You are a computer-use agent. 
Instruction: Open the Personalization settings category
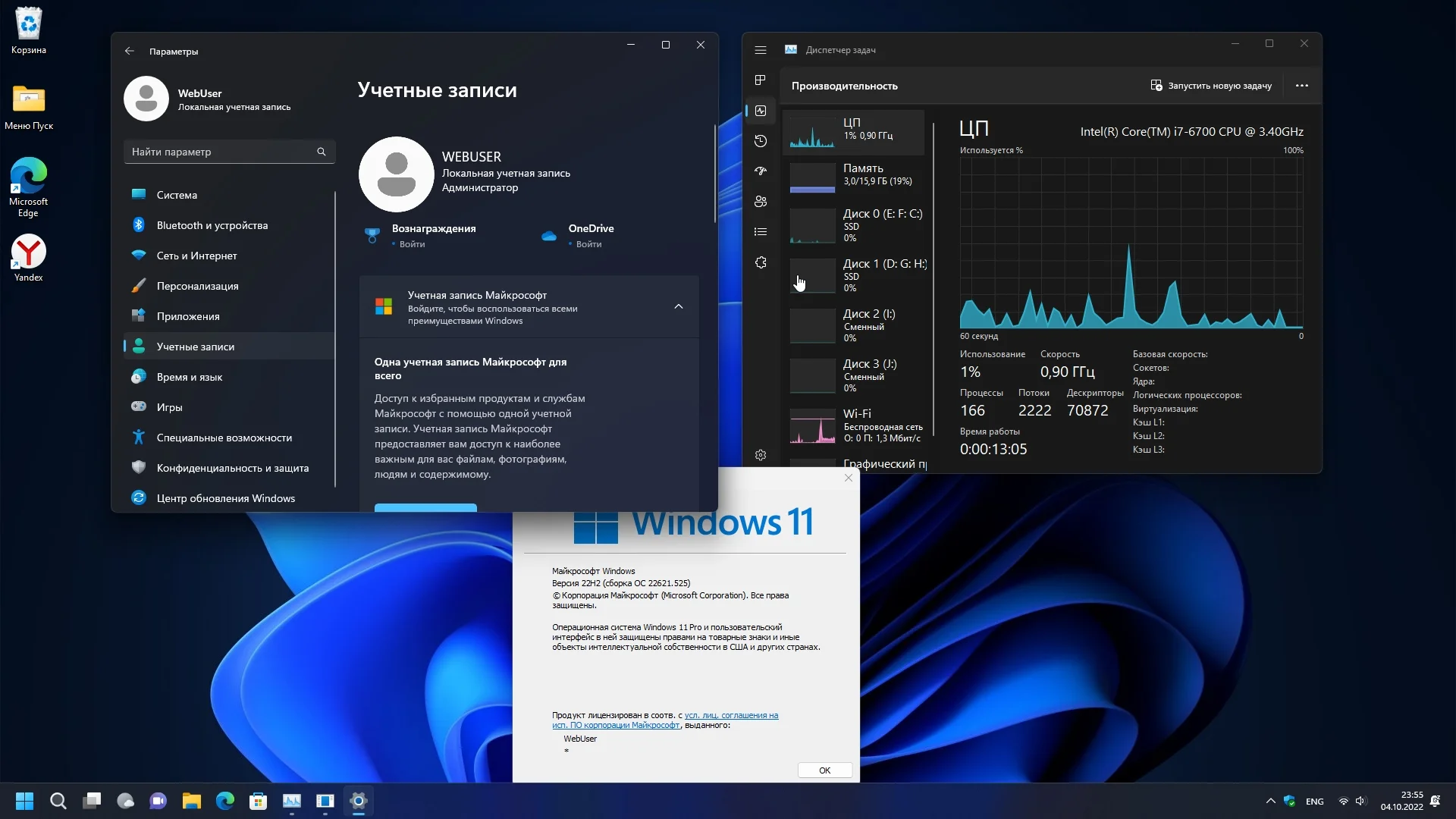[197, 286]
